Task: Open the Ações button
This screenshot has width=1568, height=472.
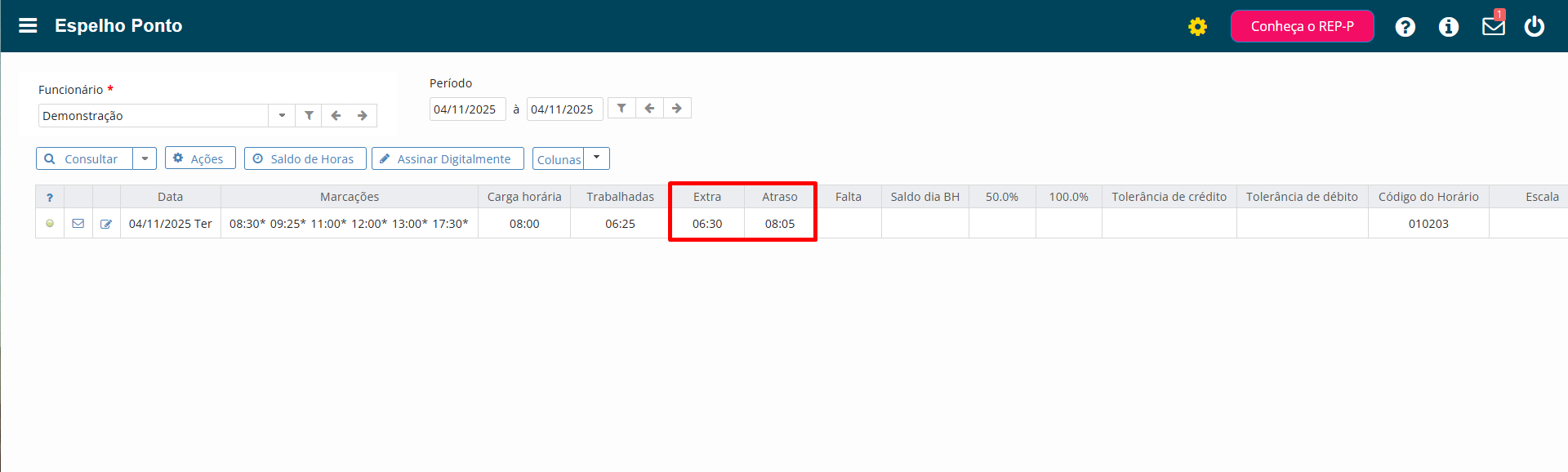Action: click(x=200, y=158)
